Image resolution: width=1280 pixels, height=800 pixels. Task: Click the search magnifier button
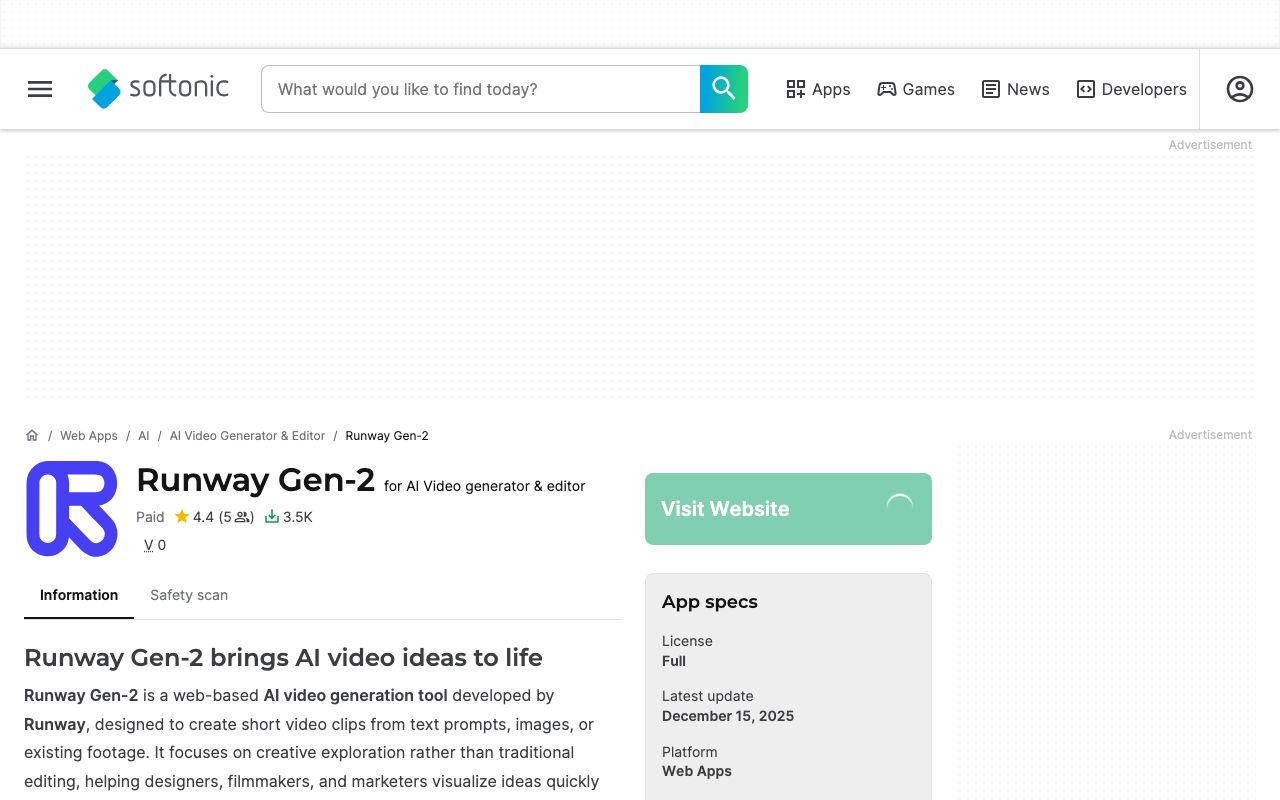pos(724,89)
